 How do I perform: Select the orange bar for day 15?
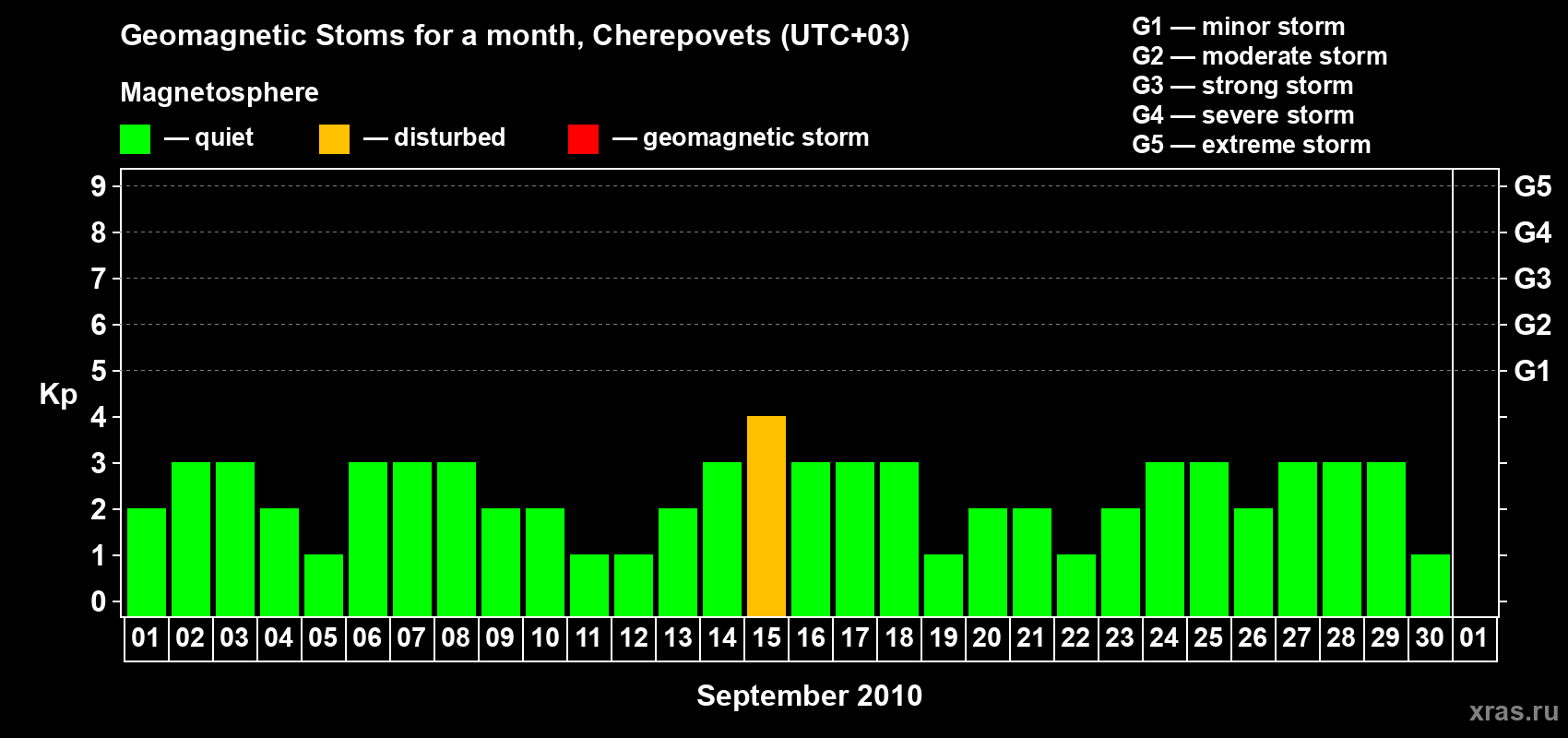(766, 516)
